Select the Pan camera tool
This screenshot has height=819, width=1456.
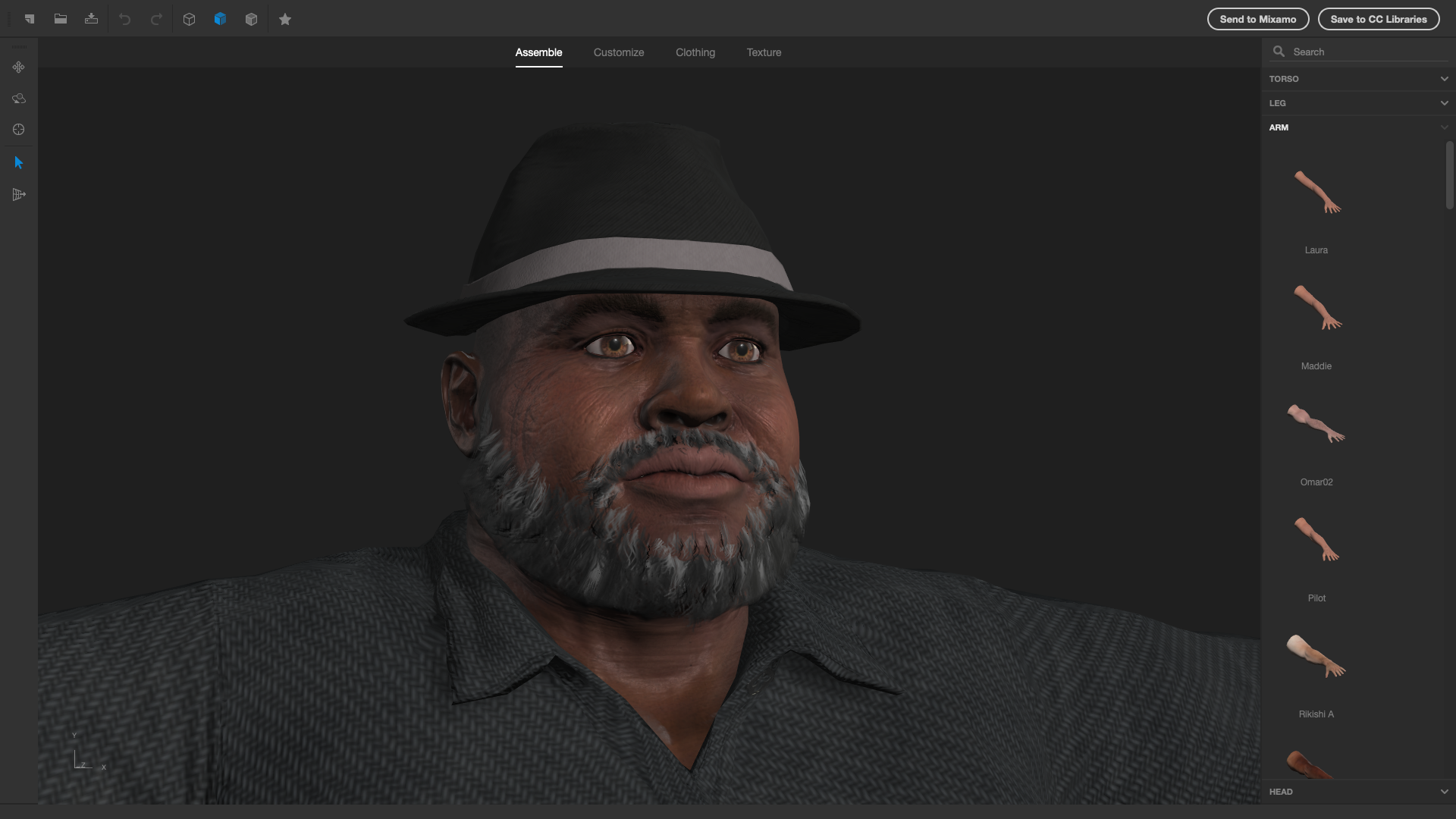tap(18, 67)
